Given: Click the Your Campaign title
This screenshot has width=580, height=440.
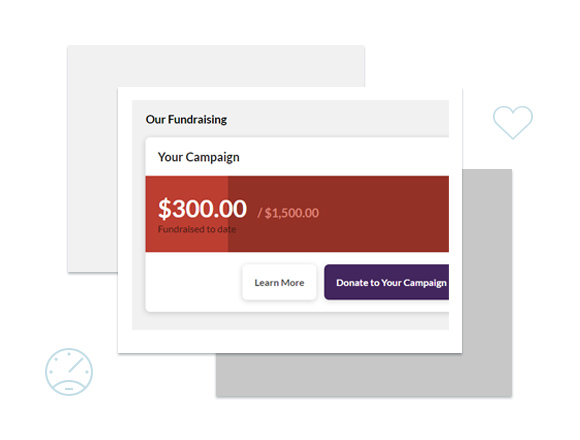Looking at the screenshot, I should 198,157.
